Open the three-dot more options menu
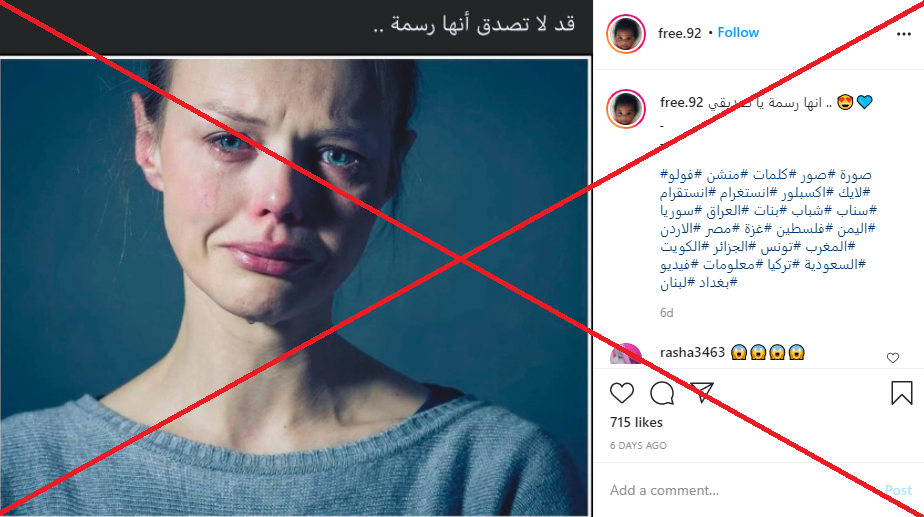Screen dimensions: 924x517 (x=904, y=34)
